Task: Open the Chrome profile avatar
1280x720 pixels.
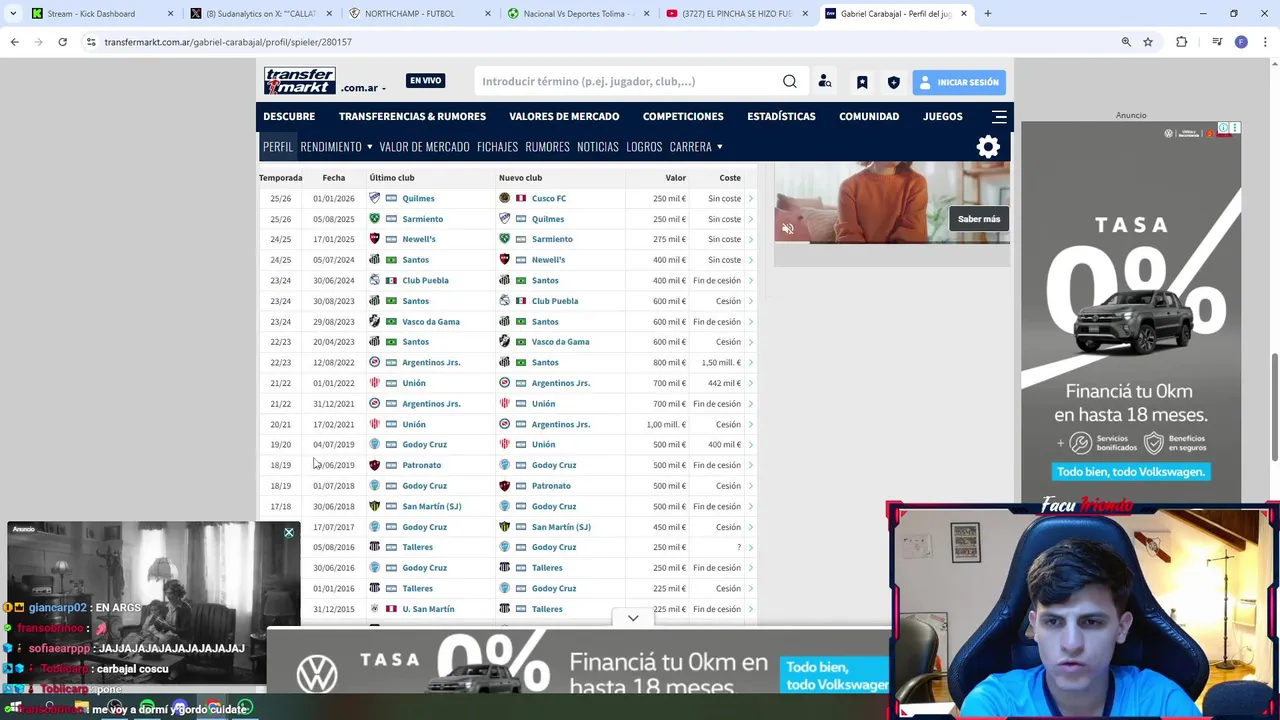Action: [1241, 42]
